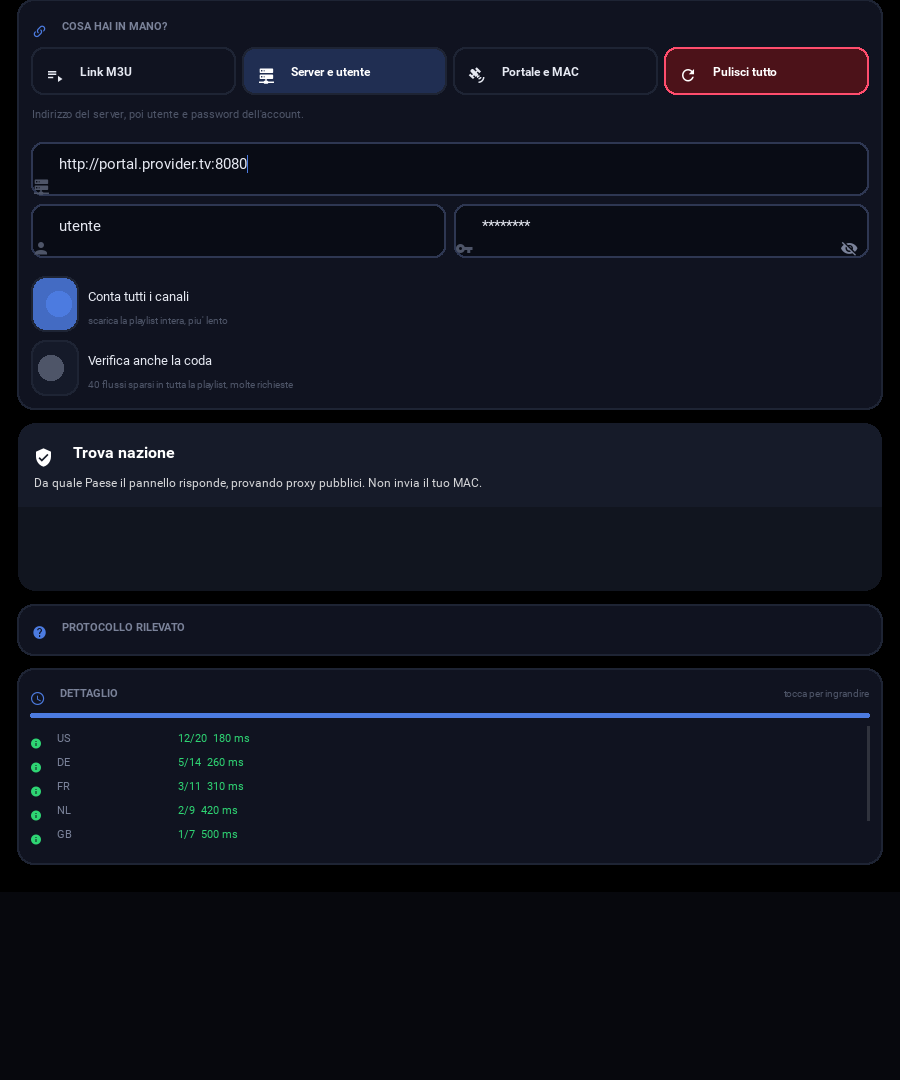The height and width of the screenshot is (1080, 900).
Task: Click the scarica la playlist intera subtitle
Action: pos(158,321)
